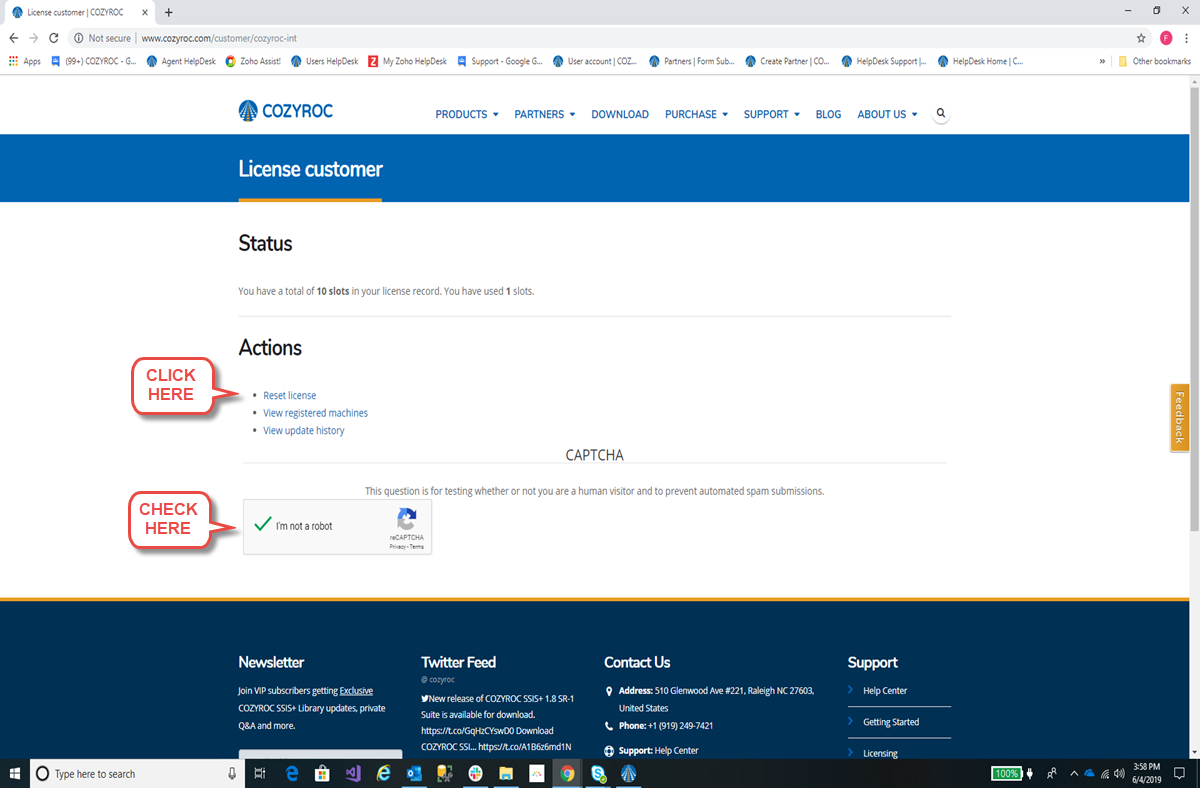
Task: Open the DOWNLOAD menu item
Action: pyautogui.click(x=620, y=114)
